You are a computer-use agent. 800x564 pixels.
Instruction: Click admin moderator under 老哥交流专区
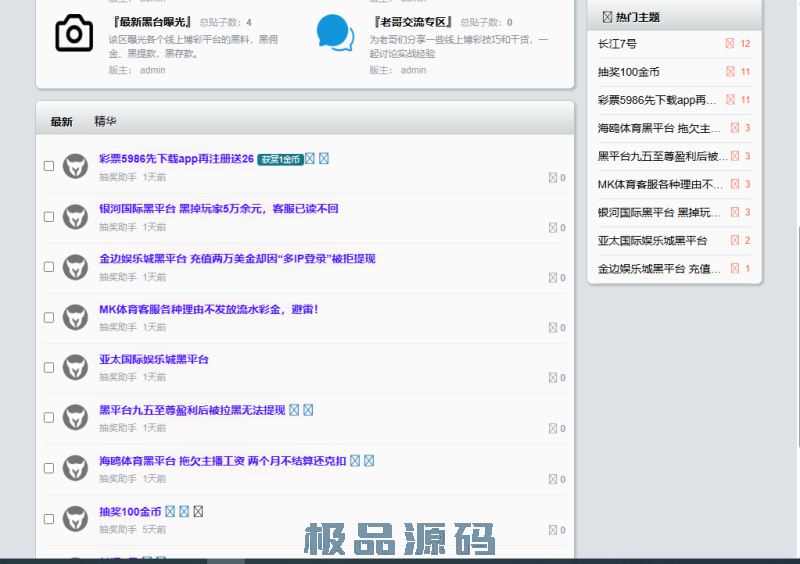pos(413,70)
